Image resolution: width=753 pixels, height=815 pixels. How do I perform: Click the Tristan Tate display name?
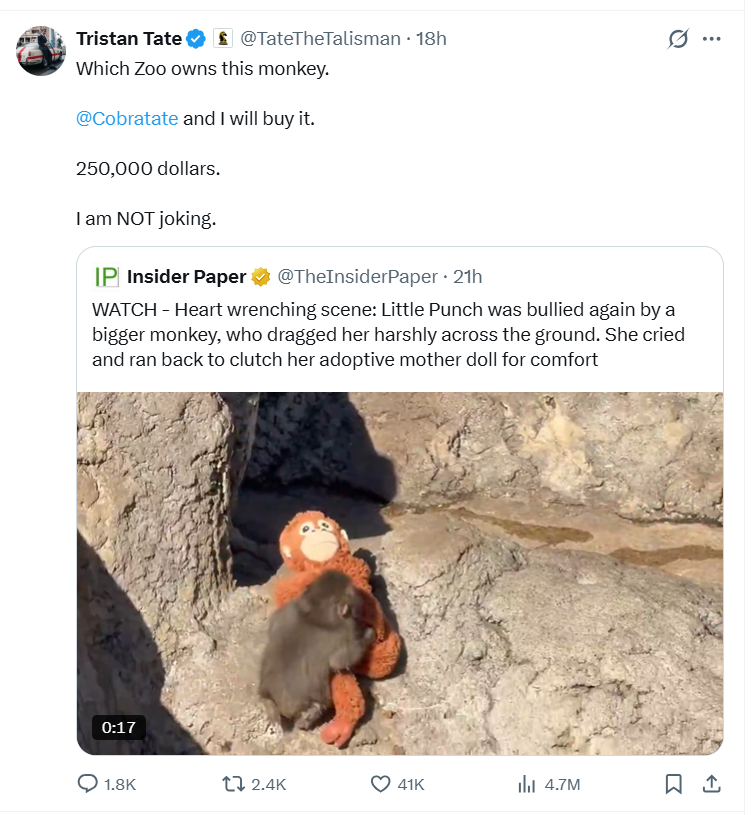[129, 39]
